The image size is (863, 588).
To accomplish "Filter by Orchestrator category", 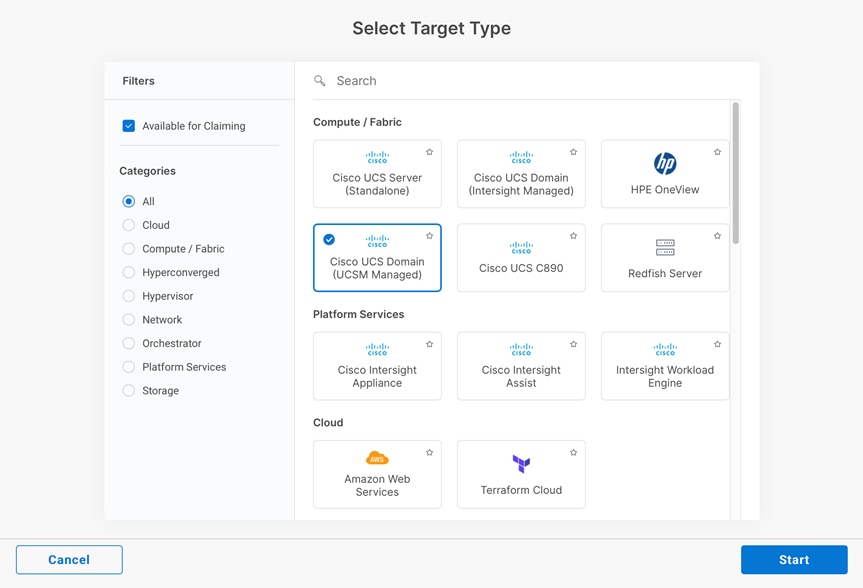I will 129,344.
